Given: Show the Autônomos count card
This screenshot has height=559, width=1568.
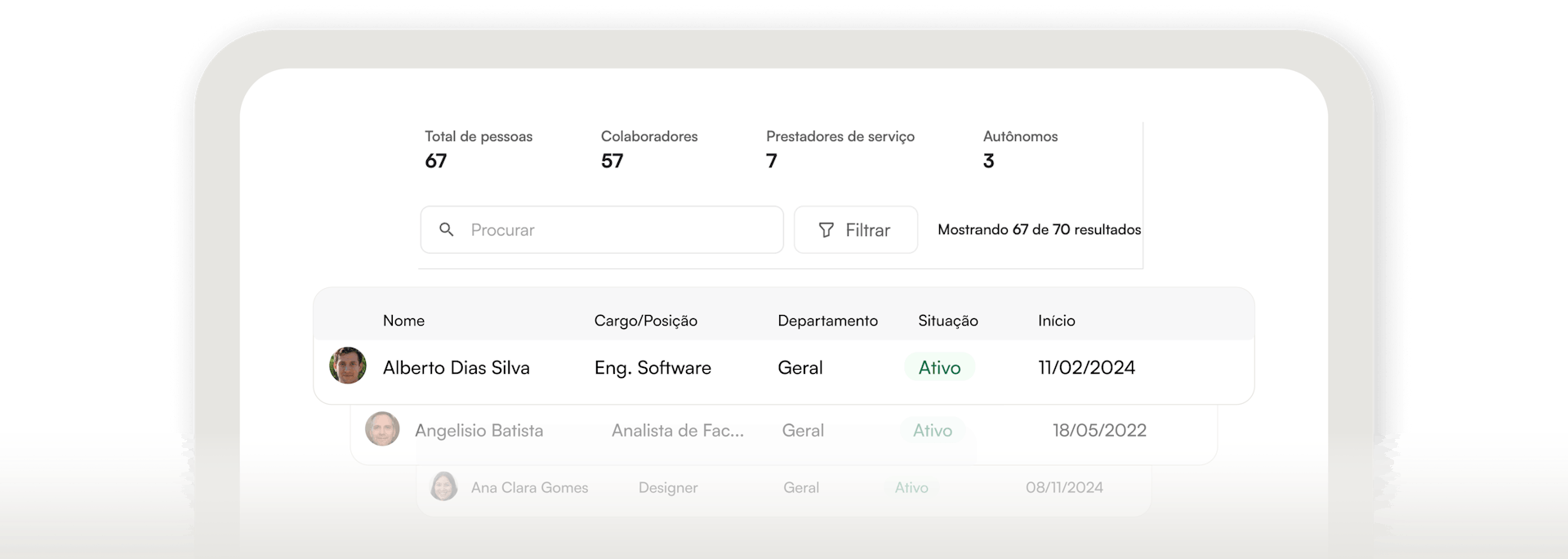Looking at the screenshot, I should (x=1020, y=149).
